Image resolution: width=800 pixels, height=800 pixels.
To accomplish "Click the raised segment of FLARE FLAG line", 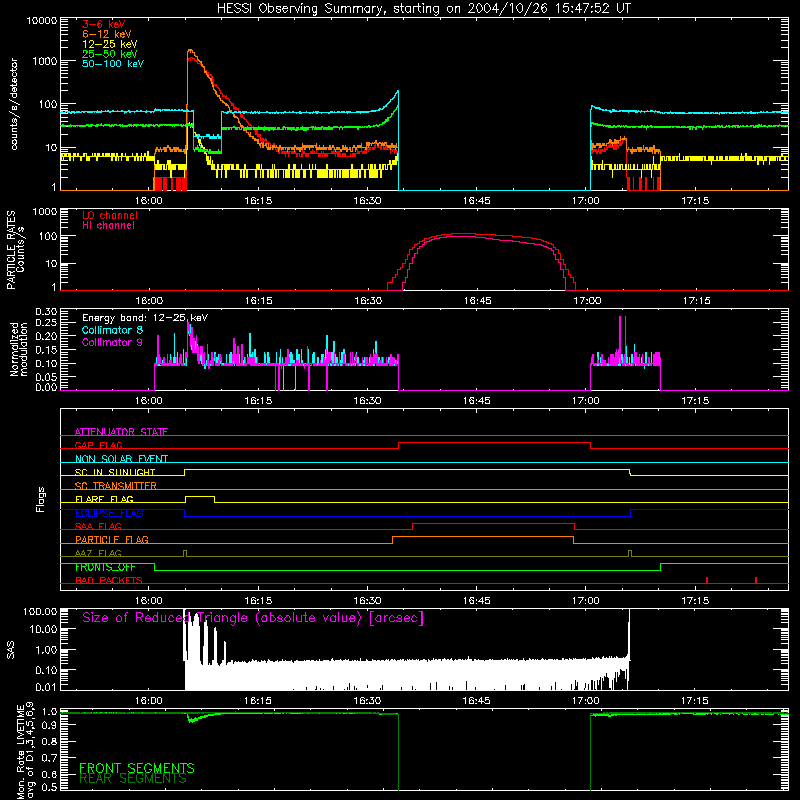I will pyautogui.click(x=200, y=496).
